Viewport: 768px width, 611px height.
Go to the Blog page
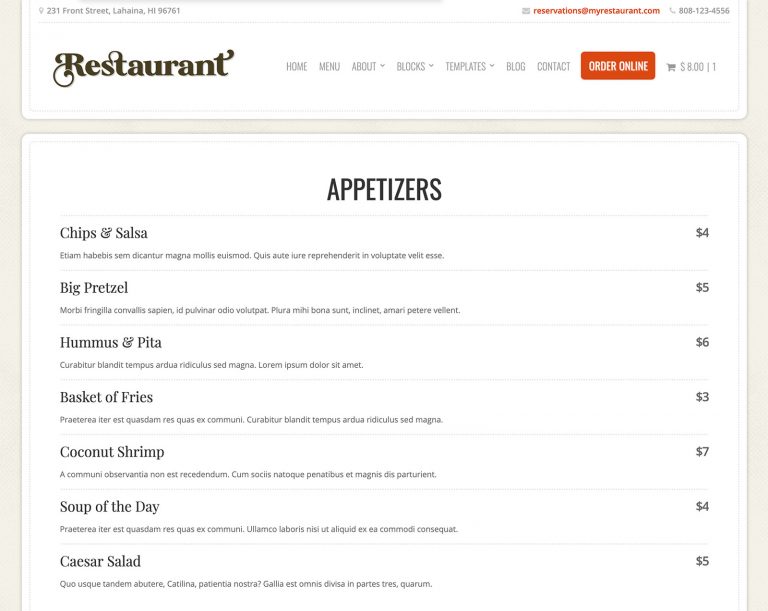[x=516, y=66]
